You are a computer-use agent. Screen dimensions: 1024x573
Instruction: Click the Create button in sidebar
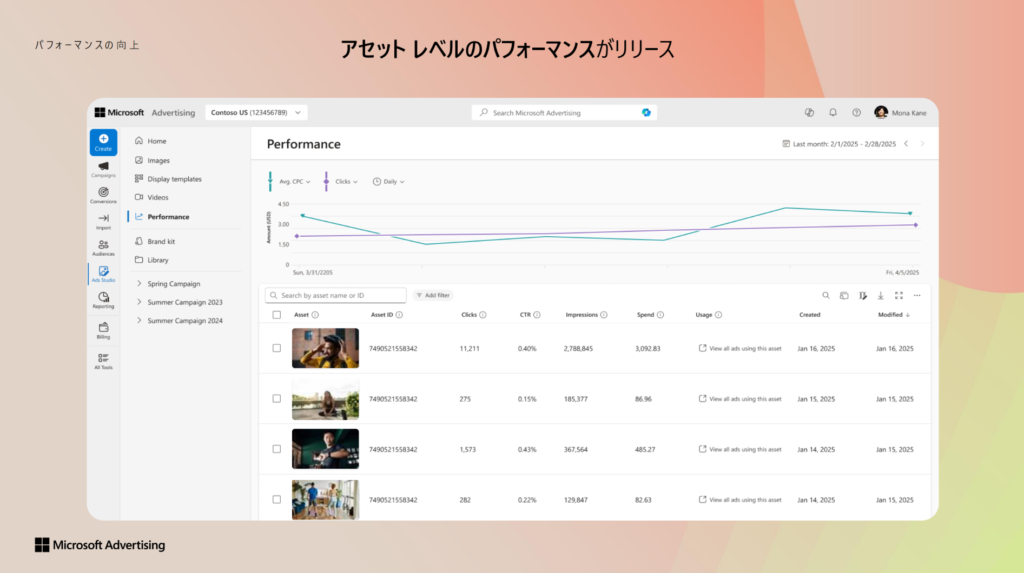coord(103,142)
